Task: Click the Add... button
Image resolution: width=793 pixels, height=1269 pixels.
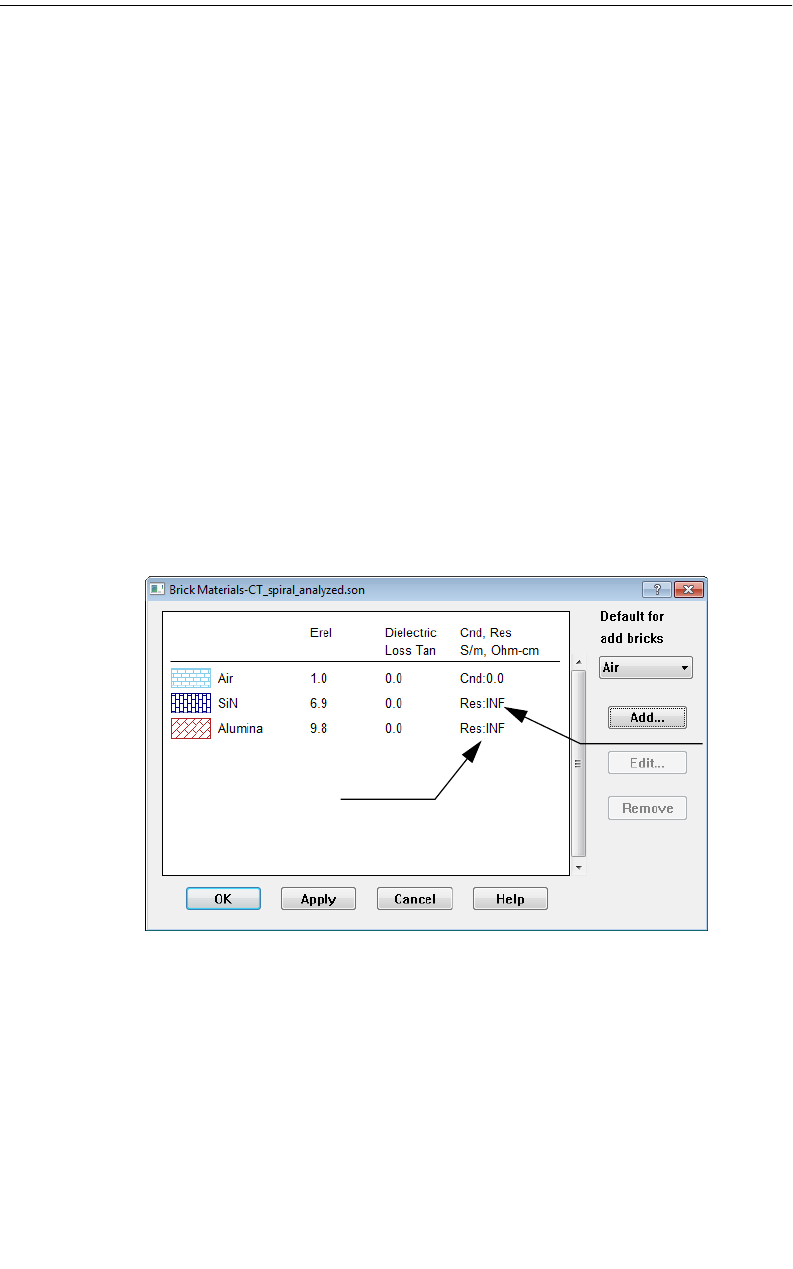Action: tap(647, 718)
